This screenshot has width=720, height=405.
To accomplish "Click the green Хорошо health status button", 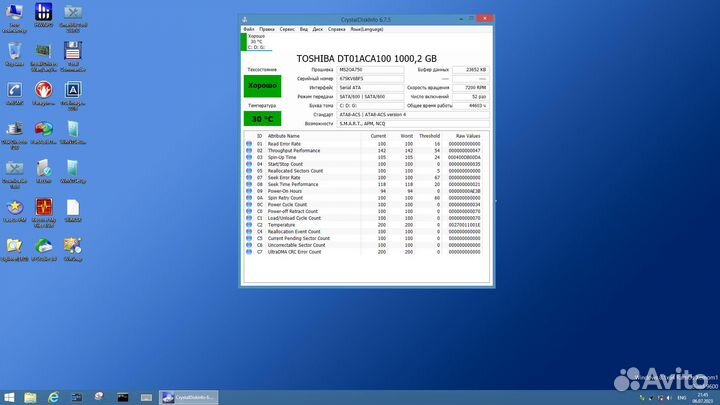I will click(262, 86).
